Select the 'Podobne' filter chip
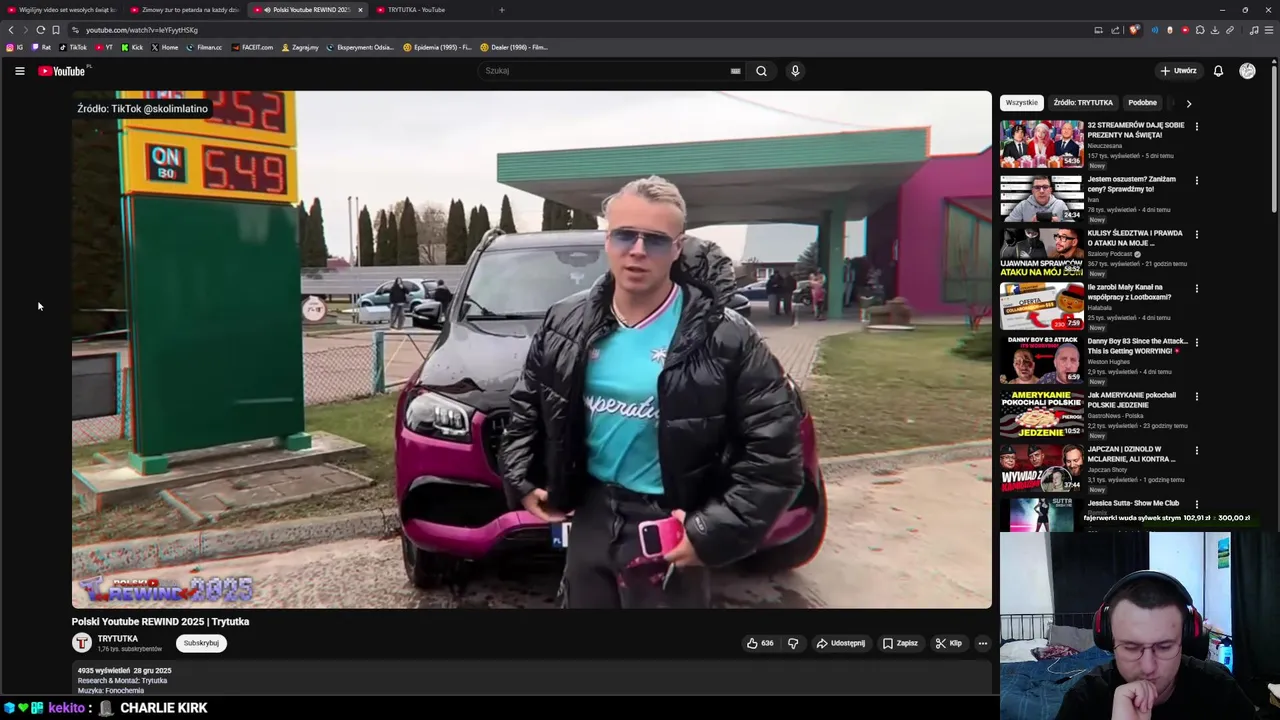Image resolution: width=1280 pixels, height=720 pixels. [1142, 103]
